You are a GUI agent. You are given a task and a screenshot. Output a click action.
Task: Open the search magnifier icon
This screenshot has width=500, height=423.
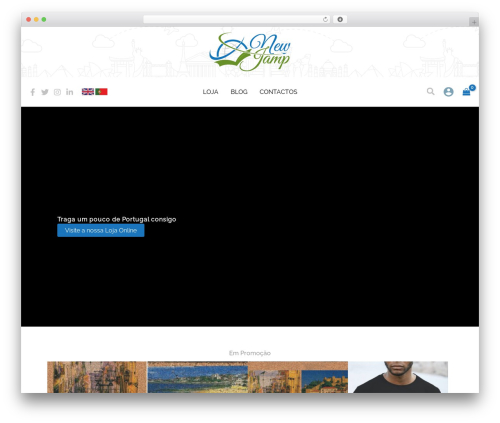click(431, 91)
